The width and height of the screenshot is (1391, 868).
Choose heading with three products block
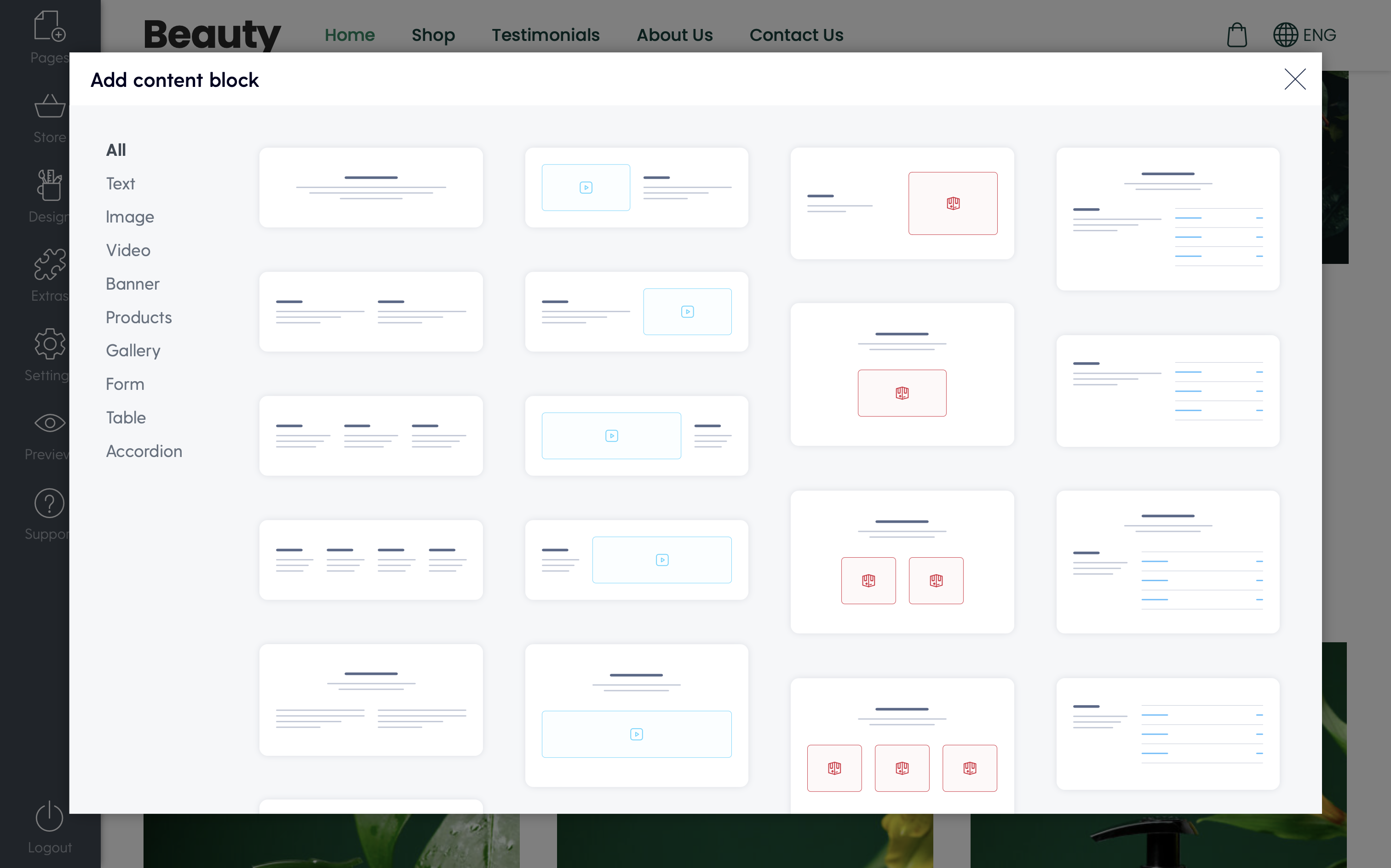point(902,746)
